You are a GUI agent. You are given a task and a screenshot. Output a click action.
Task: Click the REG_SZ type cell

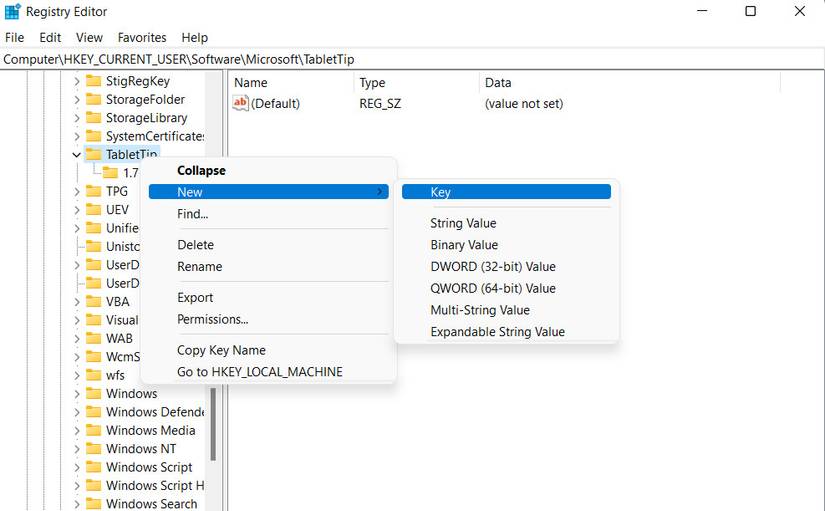point(380,104)
